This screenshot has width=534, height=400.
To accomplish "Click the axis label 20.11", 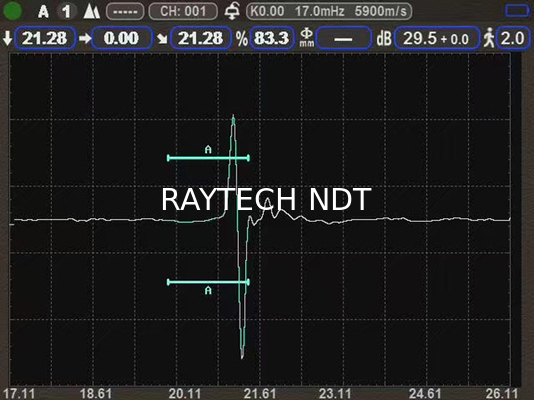I will 185,394.
